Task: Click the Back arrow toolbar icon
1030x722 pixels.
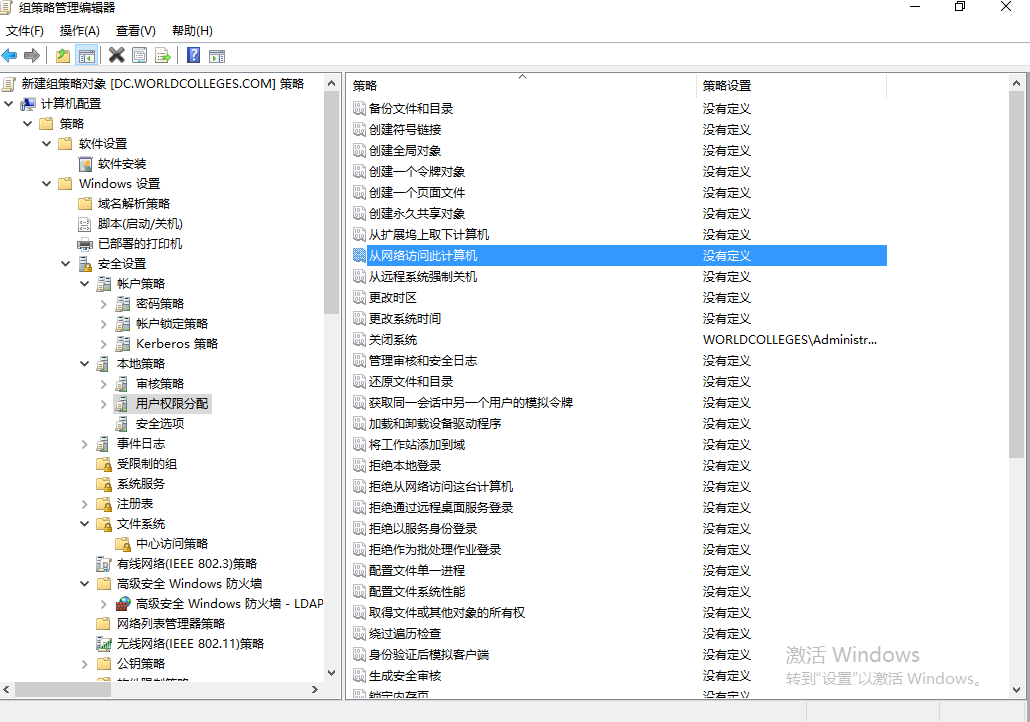Action: tap(9, 56)
